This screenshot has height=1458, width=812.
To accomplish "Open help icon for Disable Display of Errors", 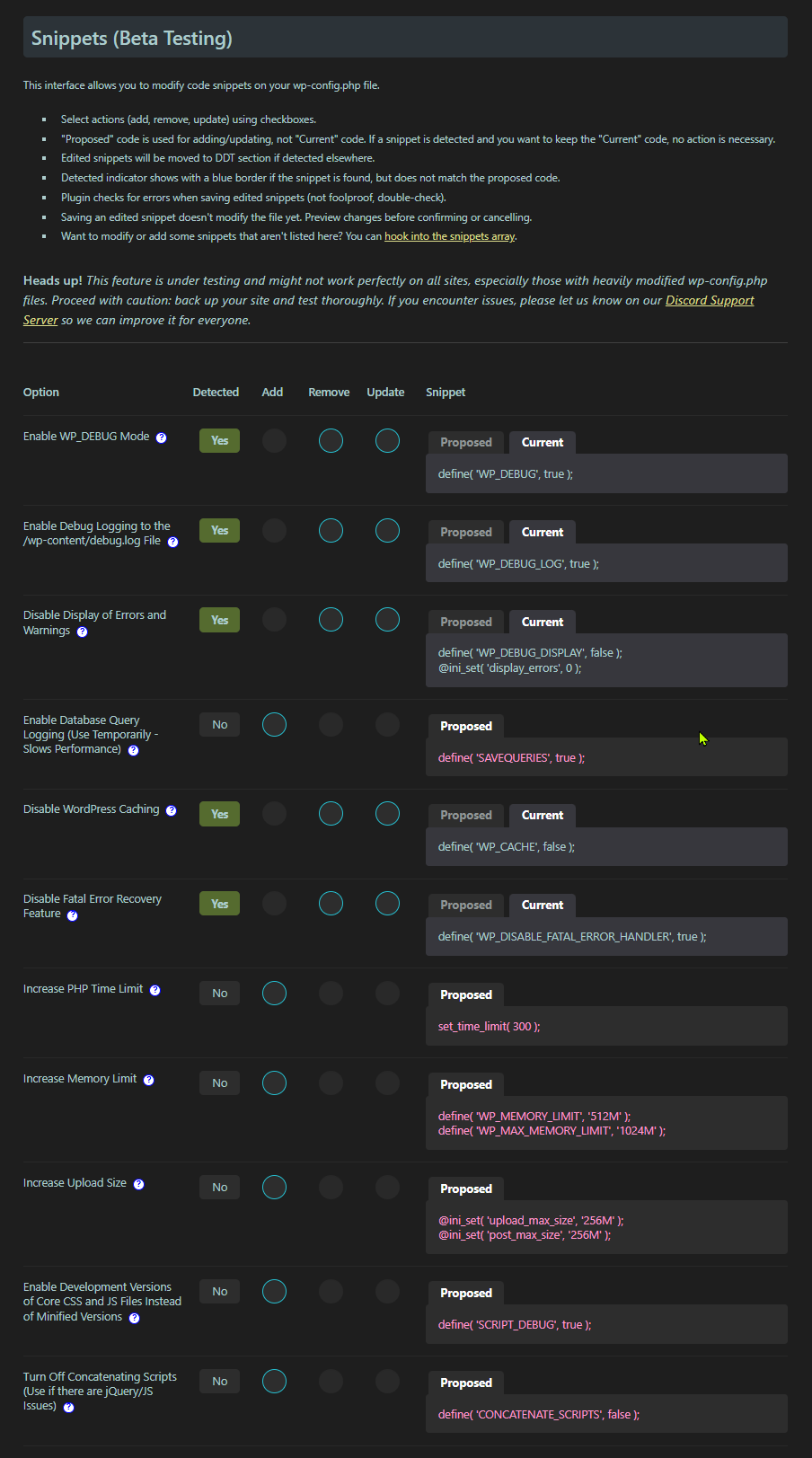I will pos(82,632).
